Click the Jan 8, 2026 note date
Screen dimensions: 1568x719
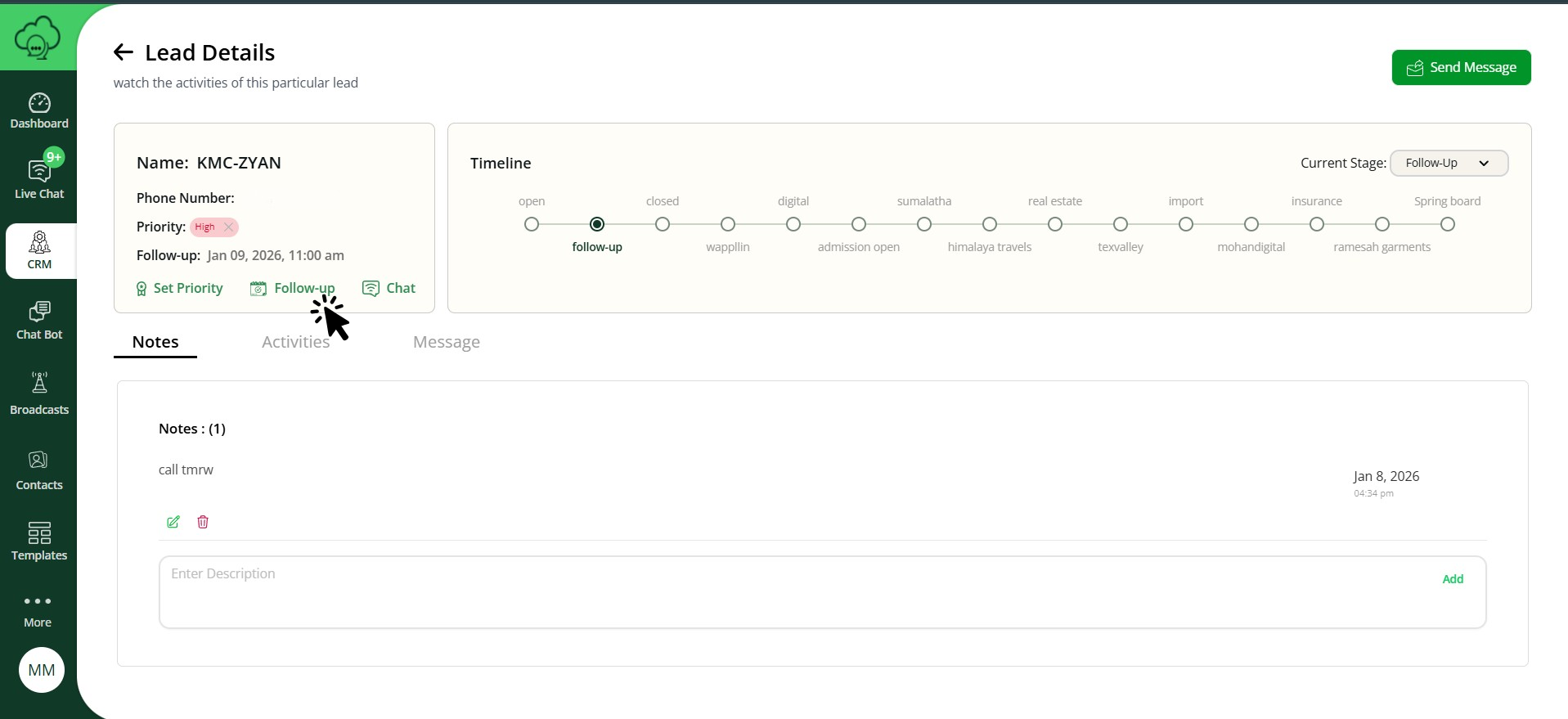1386,476
